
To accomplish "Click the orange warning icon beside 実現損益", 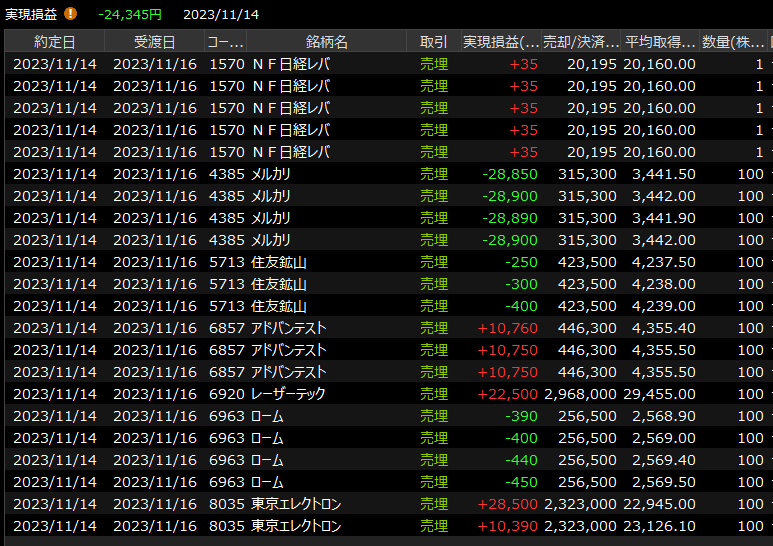I will coord(71,14).
